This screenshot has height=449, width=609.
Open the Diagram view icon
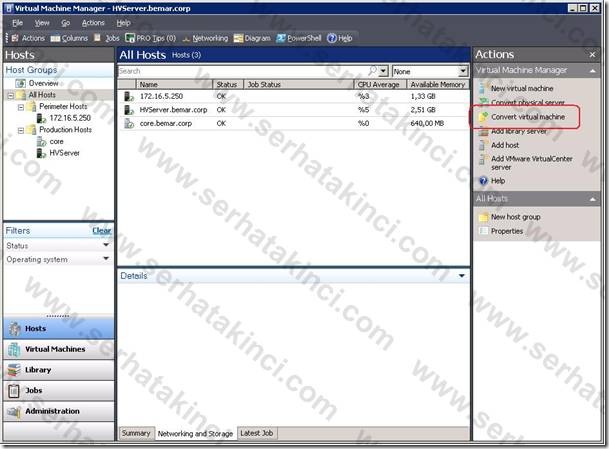click(238, 38)
